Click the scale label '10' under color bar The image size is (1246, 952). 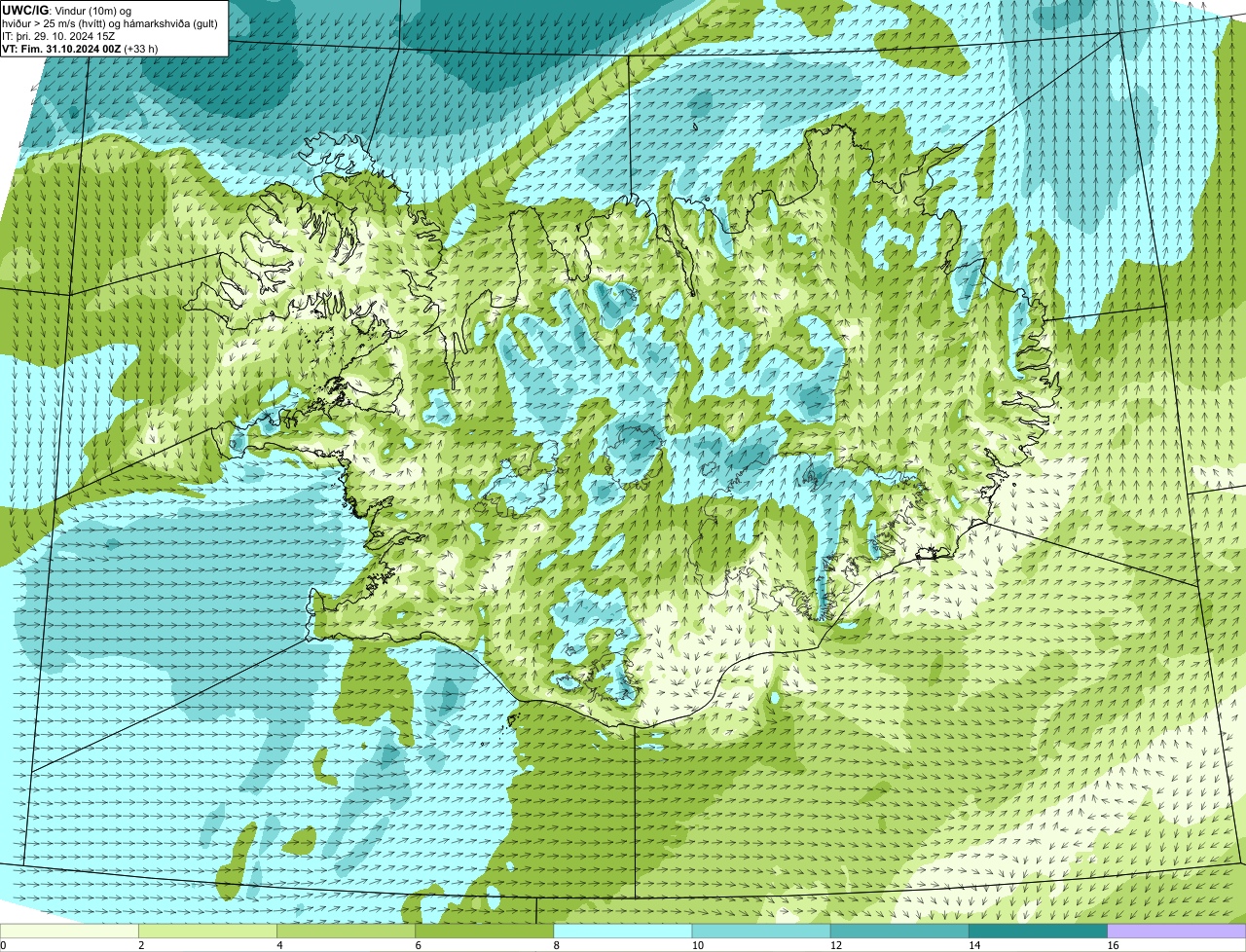[x=697, y=945]
